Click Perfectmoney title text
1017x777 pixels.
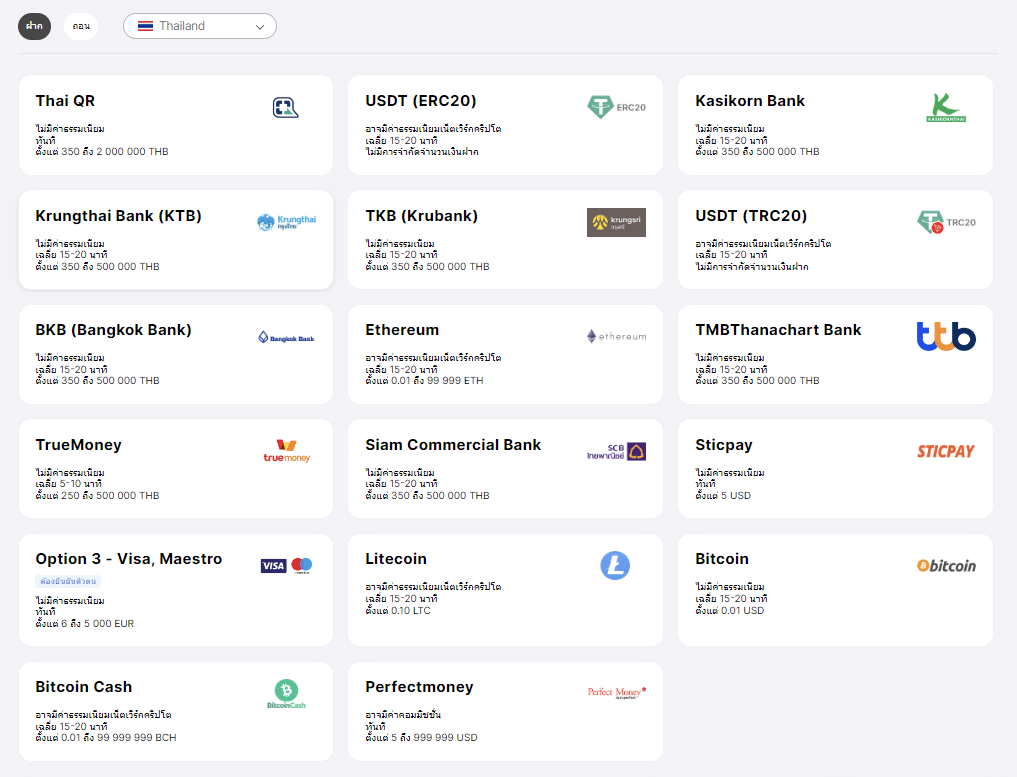click(419, 687)
